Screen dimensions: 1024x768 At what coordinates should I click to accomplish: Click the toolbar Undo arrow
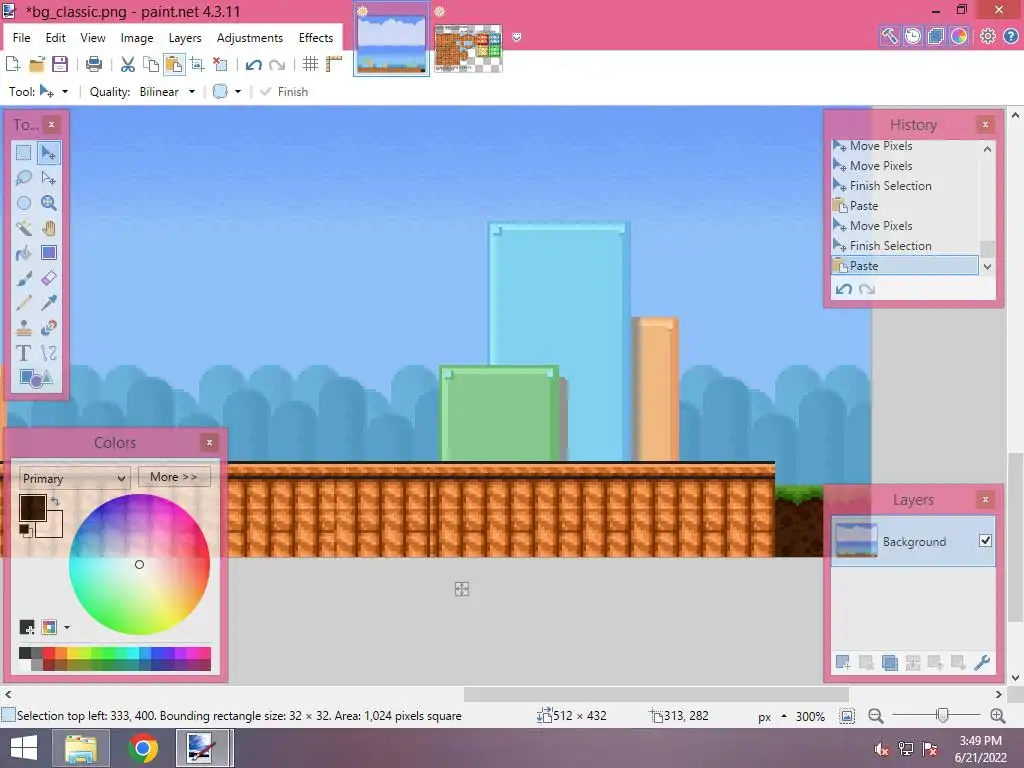[254, 64]
